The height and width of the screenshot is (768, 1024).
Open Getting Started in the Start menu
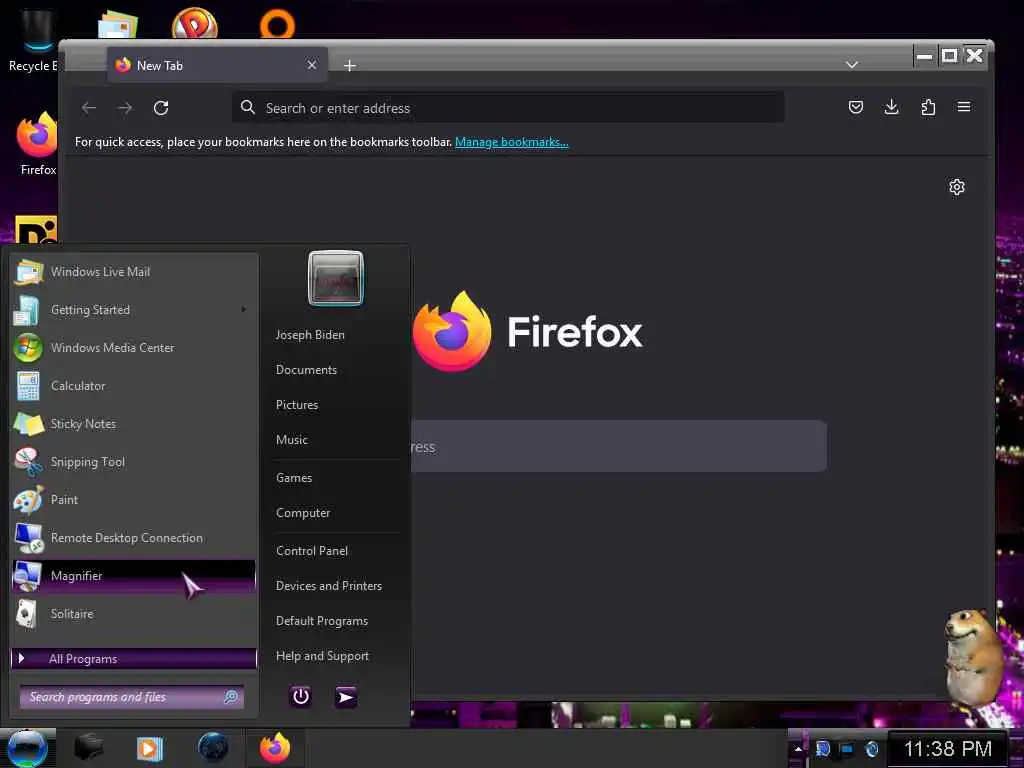[x=134, y=310]
